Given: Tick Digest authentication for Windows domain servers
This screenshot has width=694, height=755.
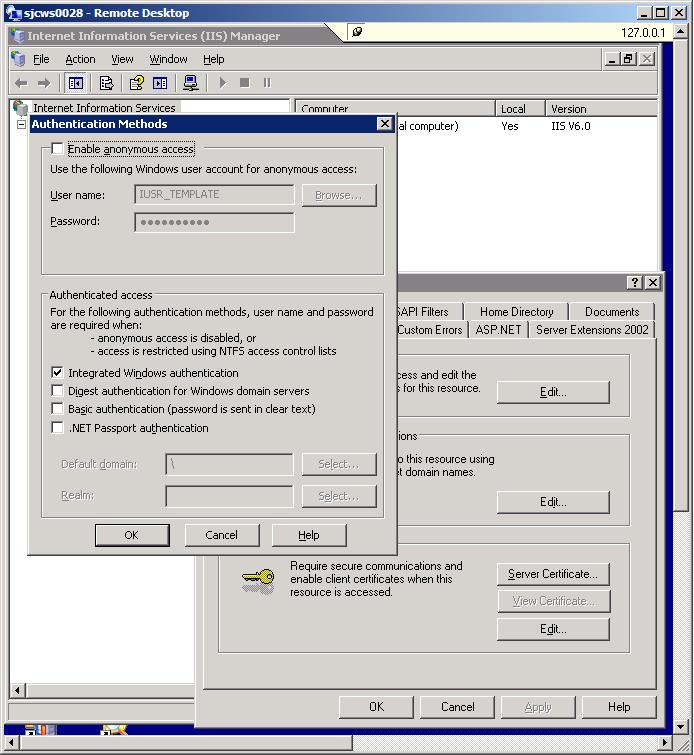Looking at the screenshot, I should 58,391.
